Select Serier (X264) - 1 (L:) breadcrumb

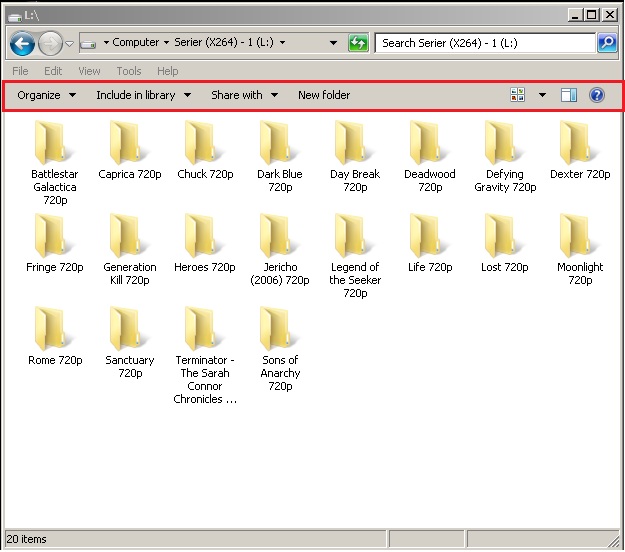tap(224, 42)
